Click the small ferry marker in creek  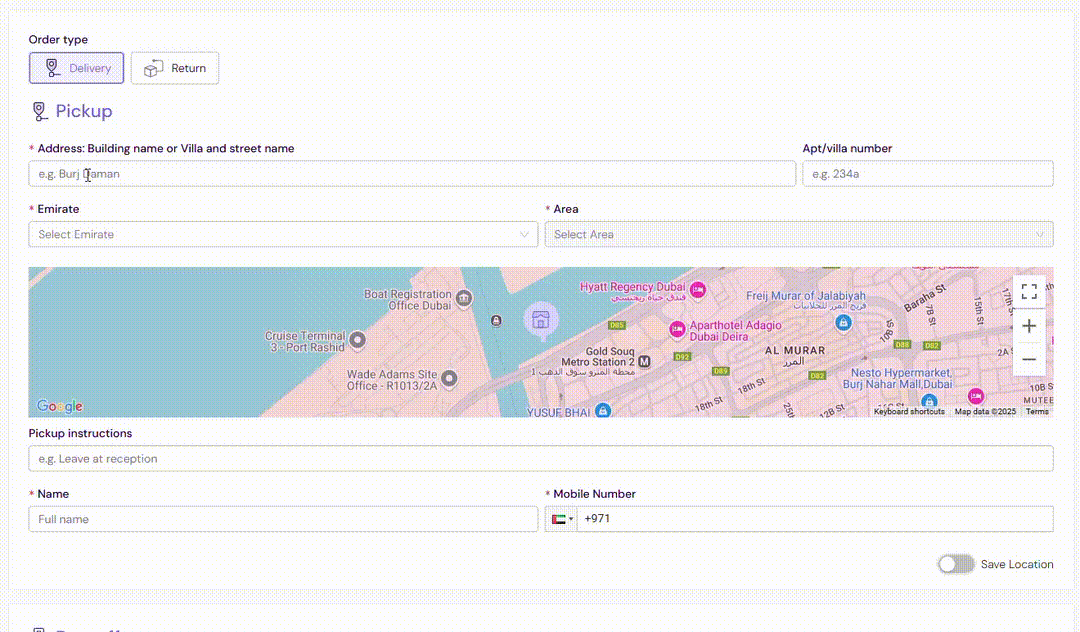496,321
